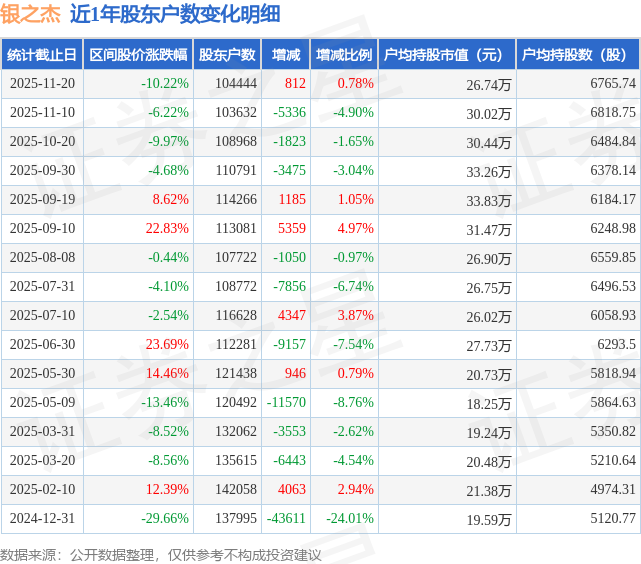Select the date cell 2025-11-10
This screenshot has width=641, height=564.
pyautogui.click(x=43, y=112)
